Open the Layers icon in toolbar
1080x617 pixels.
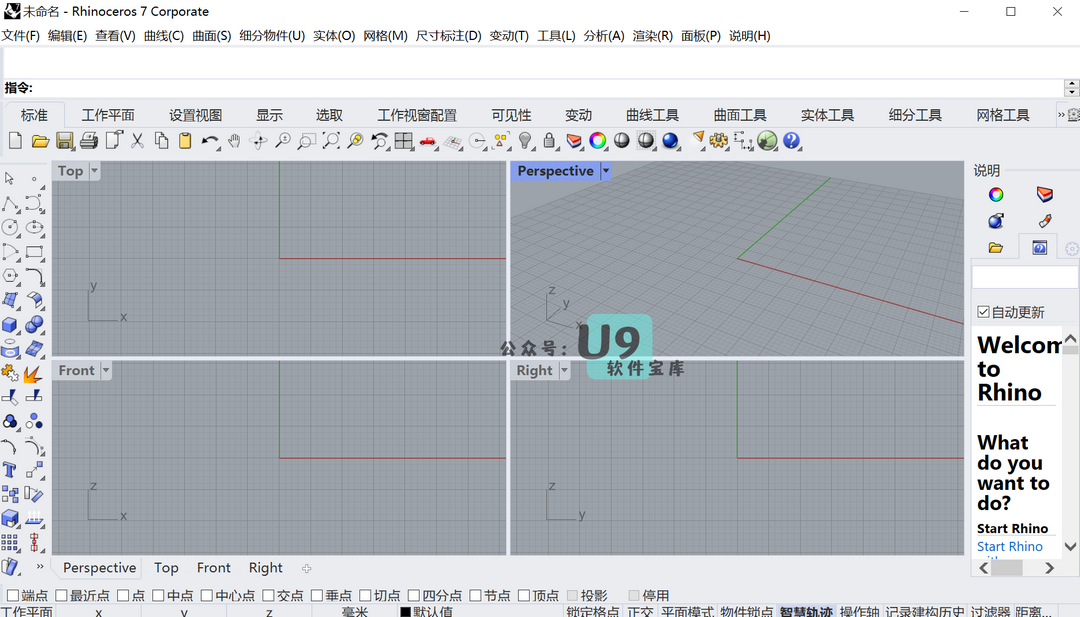pos(574,141)
